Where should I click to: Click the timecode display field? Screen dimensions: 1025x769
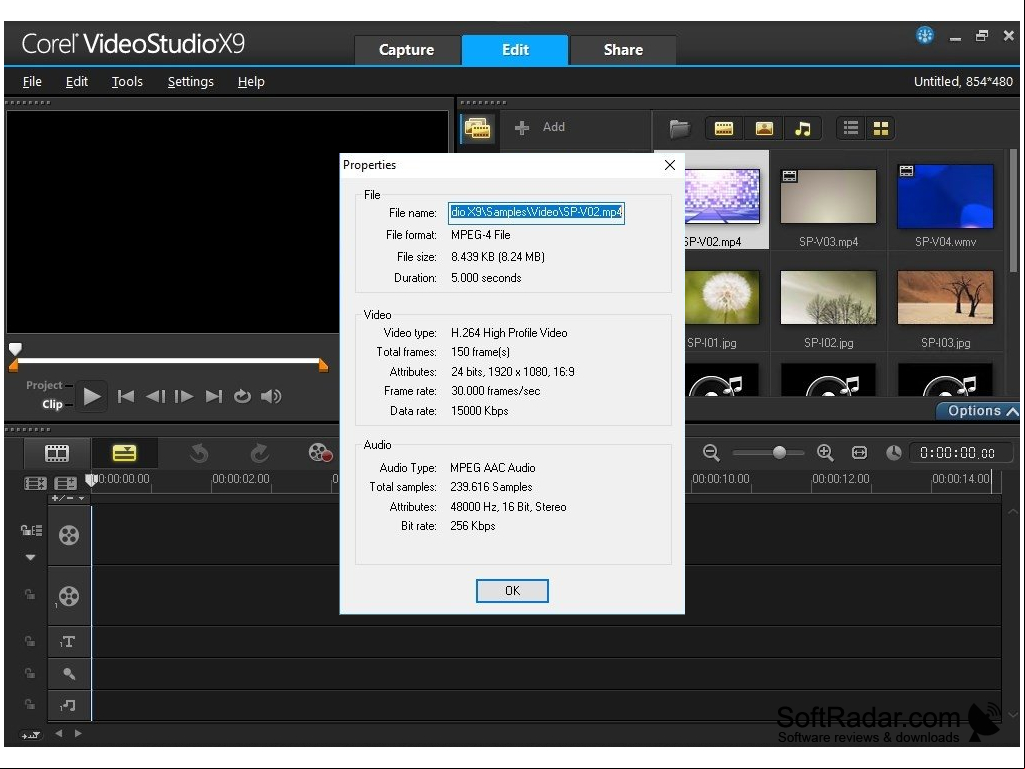pyautogui.click(x=960, y=453)
